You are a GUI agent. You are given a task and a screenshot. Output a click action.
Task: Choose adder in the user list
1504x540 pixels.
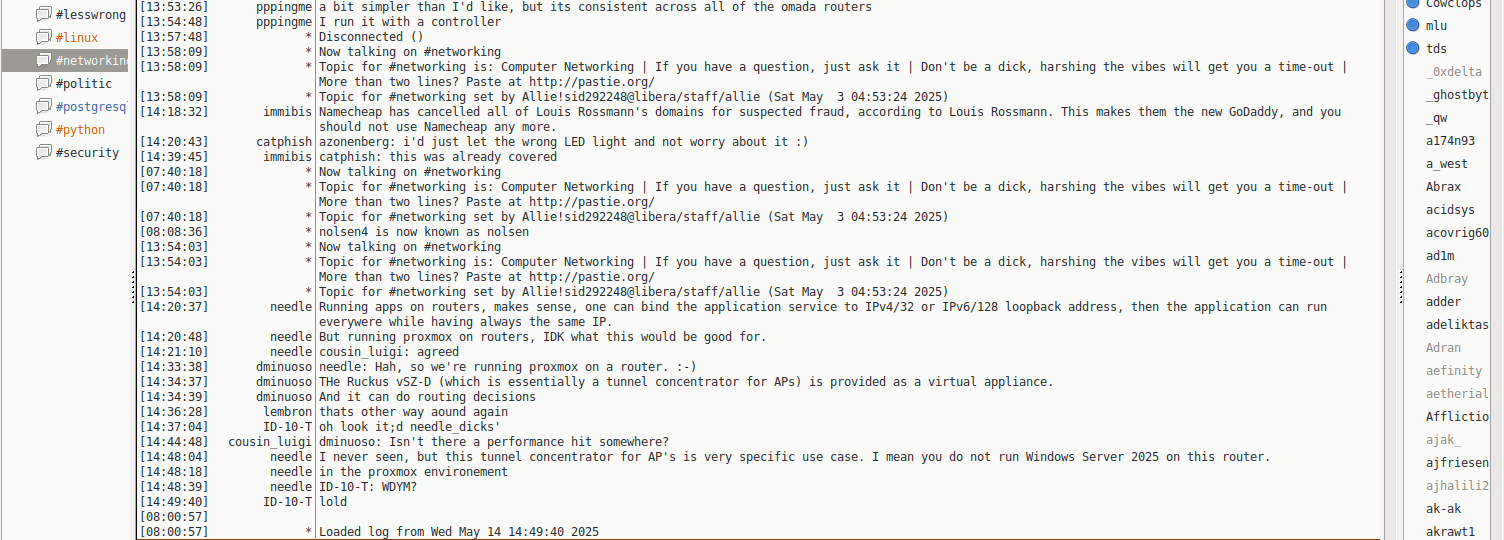[x=1443, y=302]
